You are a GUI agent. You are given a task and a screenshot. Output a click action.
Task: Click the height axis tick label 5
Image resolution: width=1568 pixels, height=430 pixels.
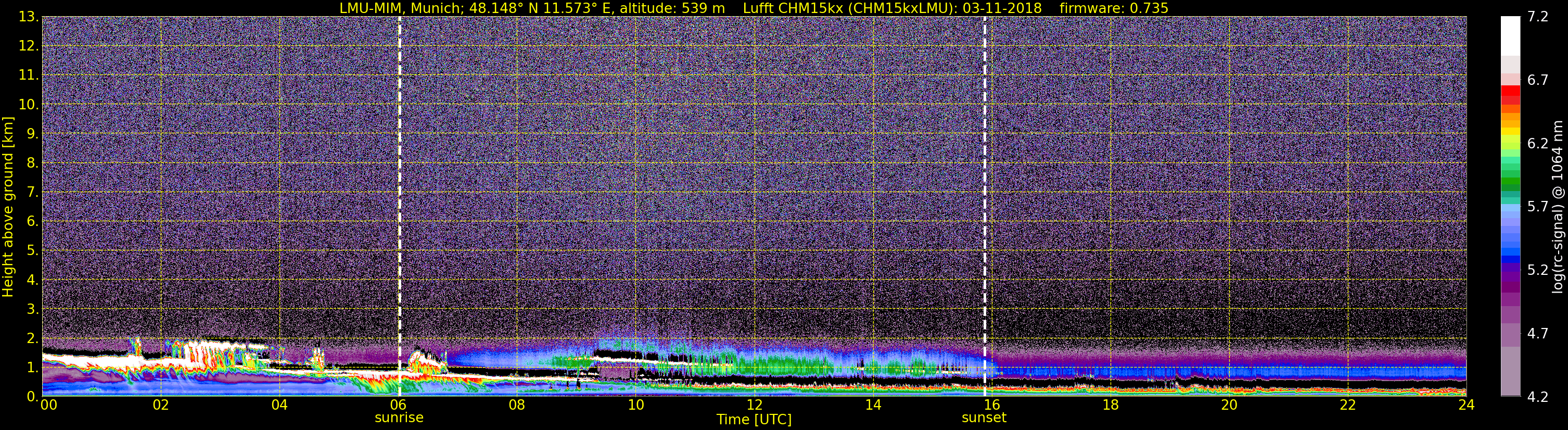[x=33, y=251]
